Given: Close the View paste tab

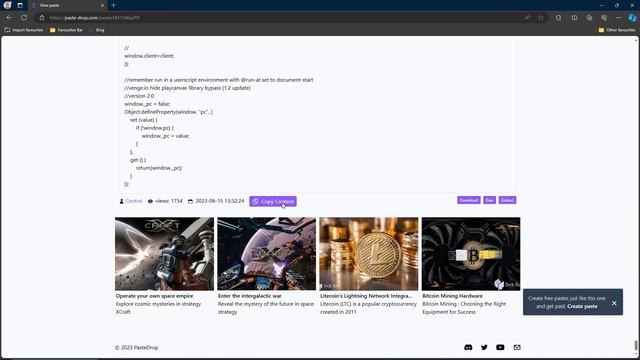Looking at the screenshot, I should point(102,5).
